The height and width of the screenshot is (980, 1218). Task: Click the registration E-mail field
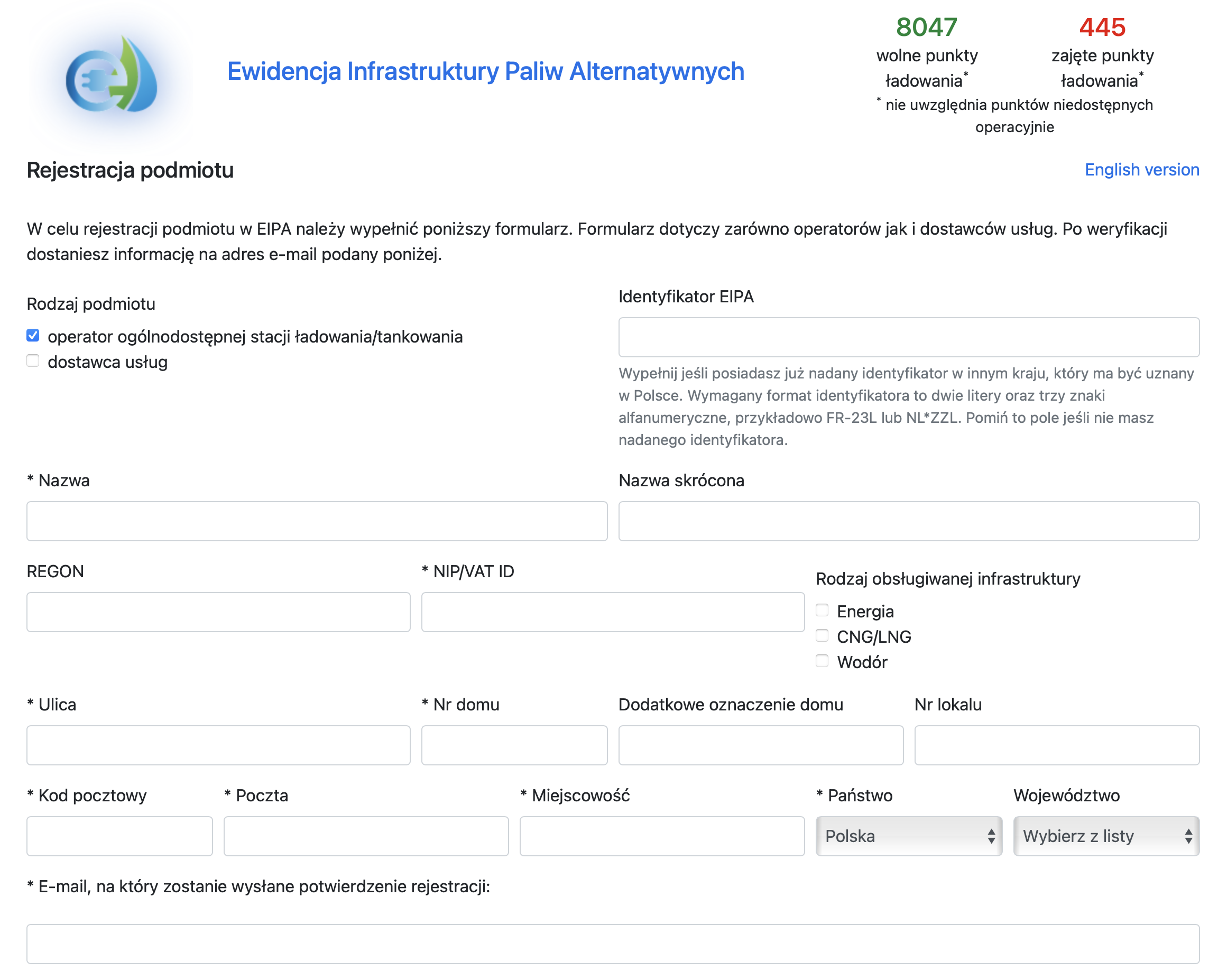(x=612, y=944)
